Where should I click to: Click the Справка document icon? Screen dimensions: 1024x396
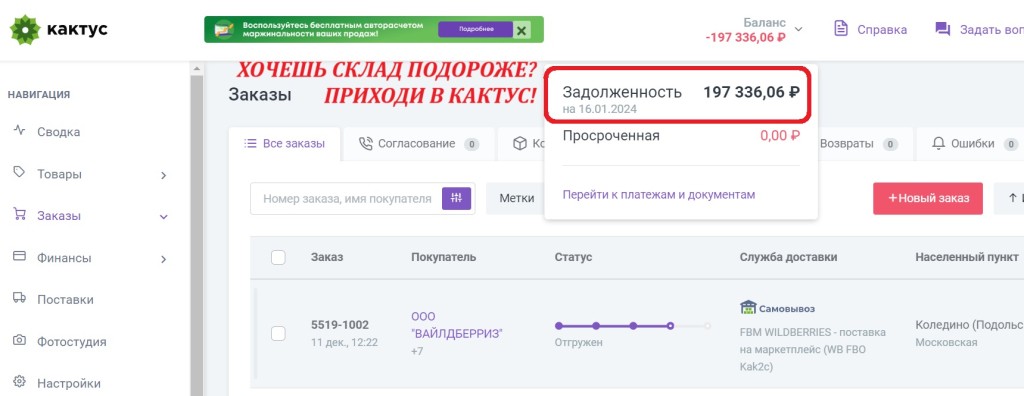click(x=841, y=29)
